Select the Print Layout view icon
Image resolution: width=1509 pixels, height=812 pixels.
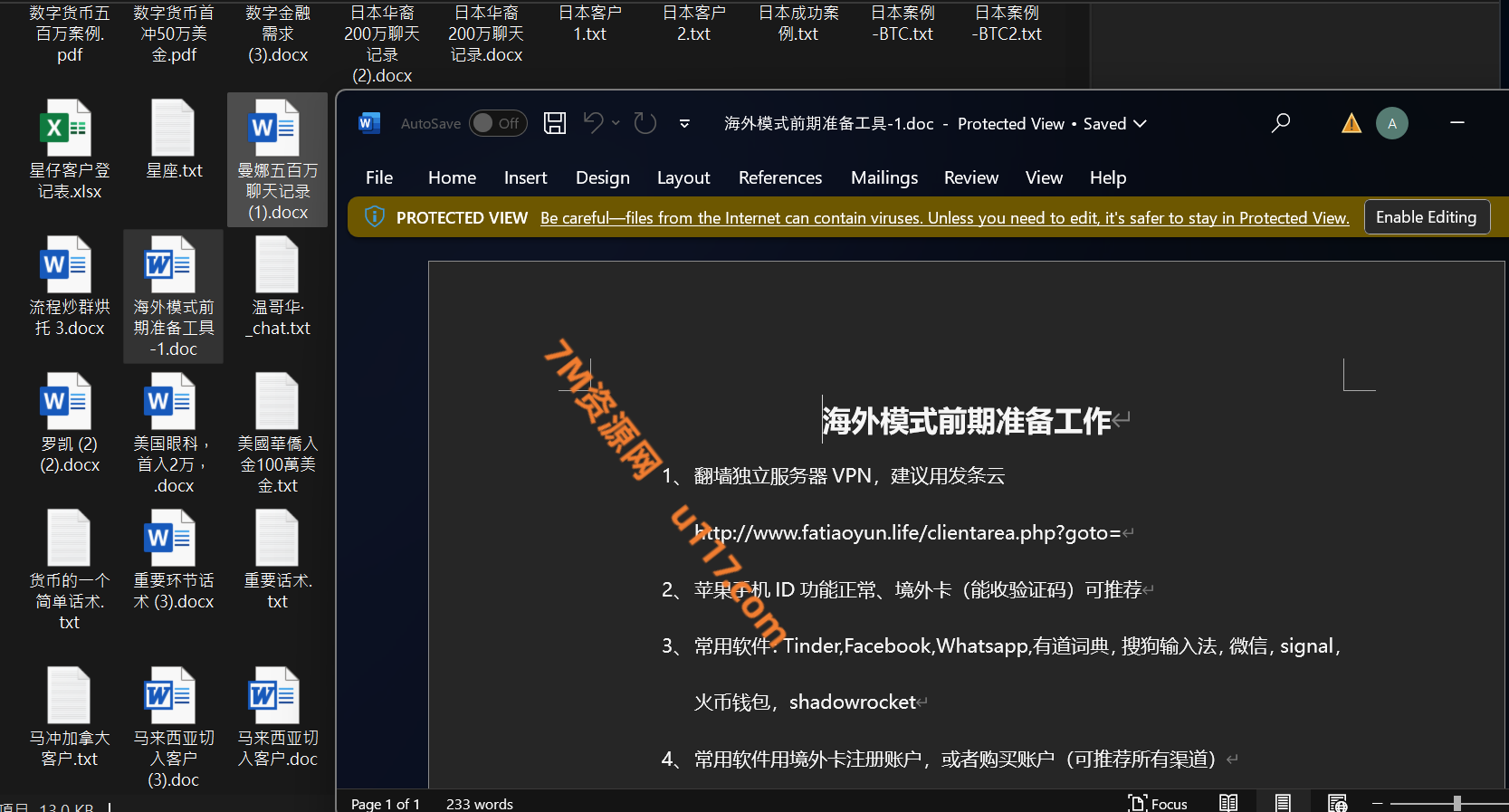[1283, 802]
